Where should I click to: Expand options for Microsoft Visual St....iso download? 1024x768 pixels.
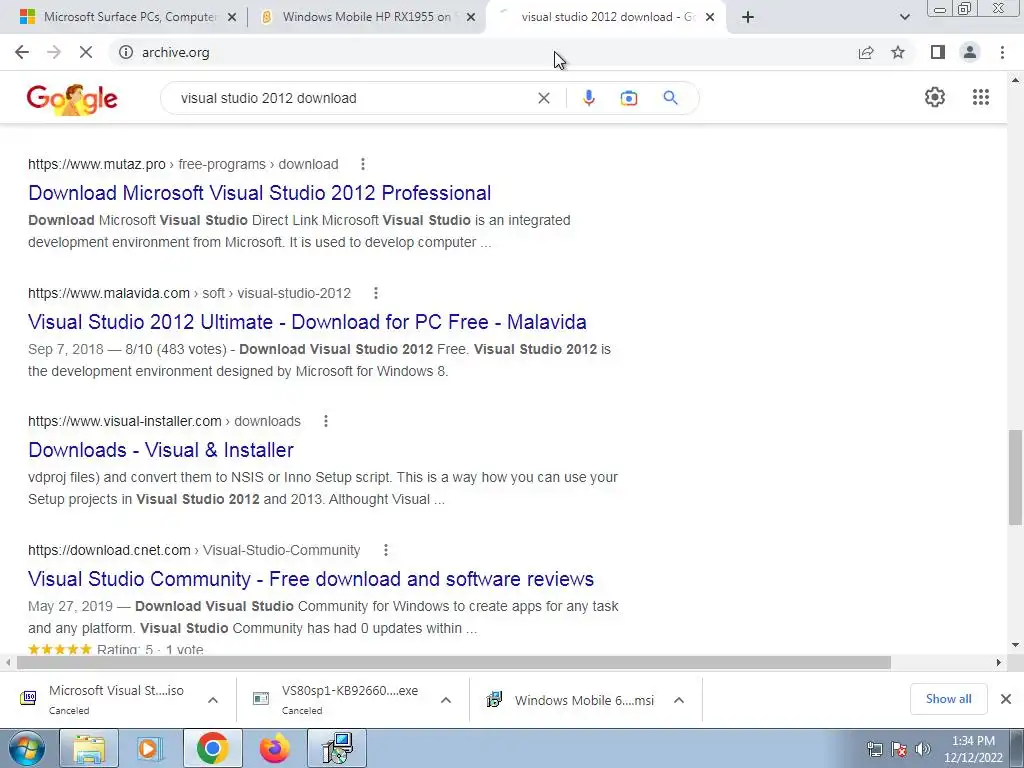pos(212,700)
